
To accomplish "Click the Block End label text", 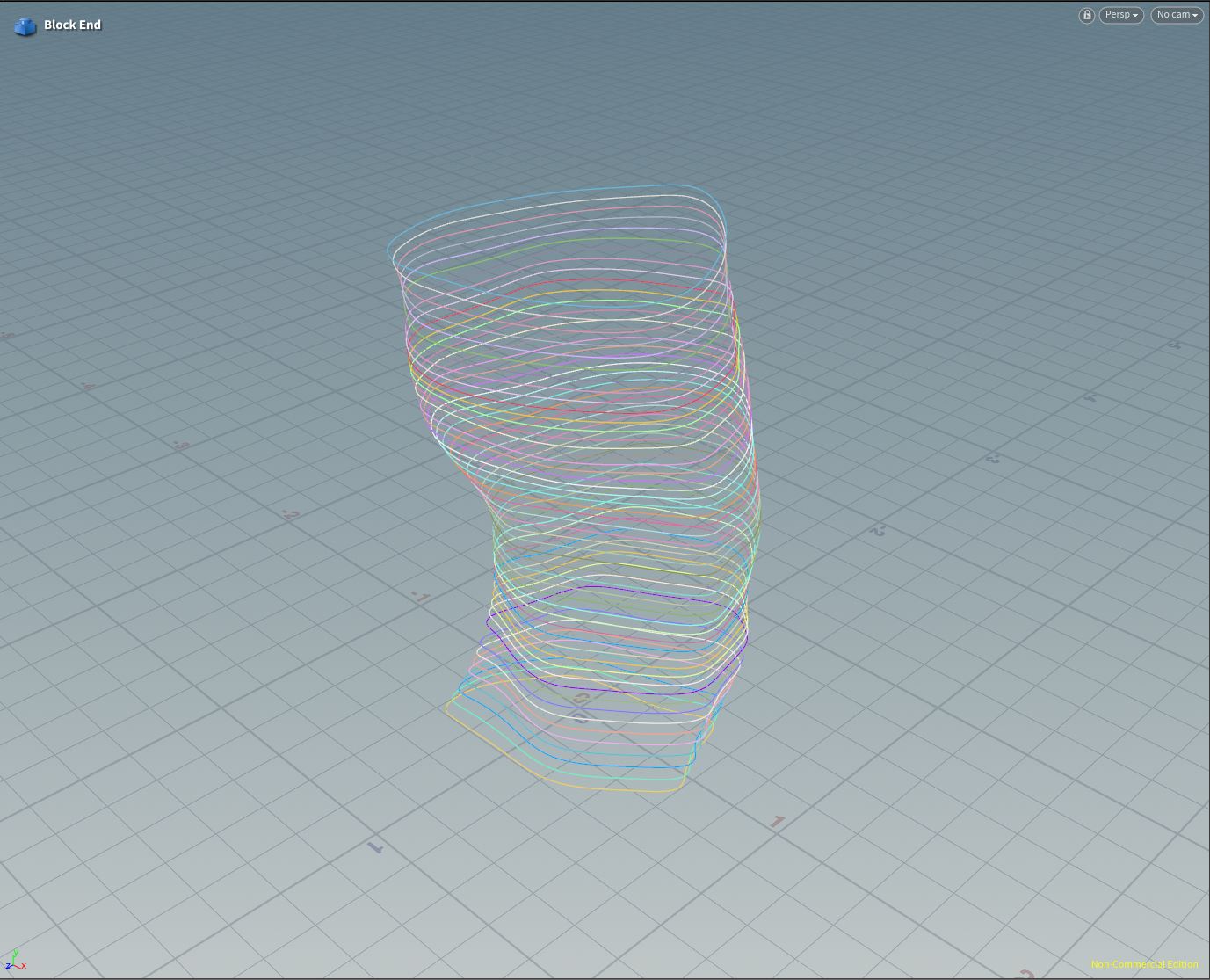I will tap(73, 25).
